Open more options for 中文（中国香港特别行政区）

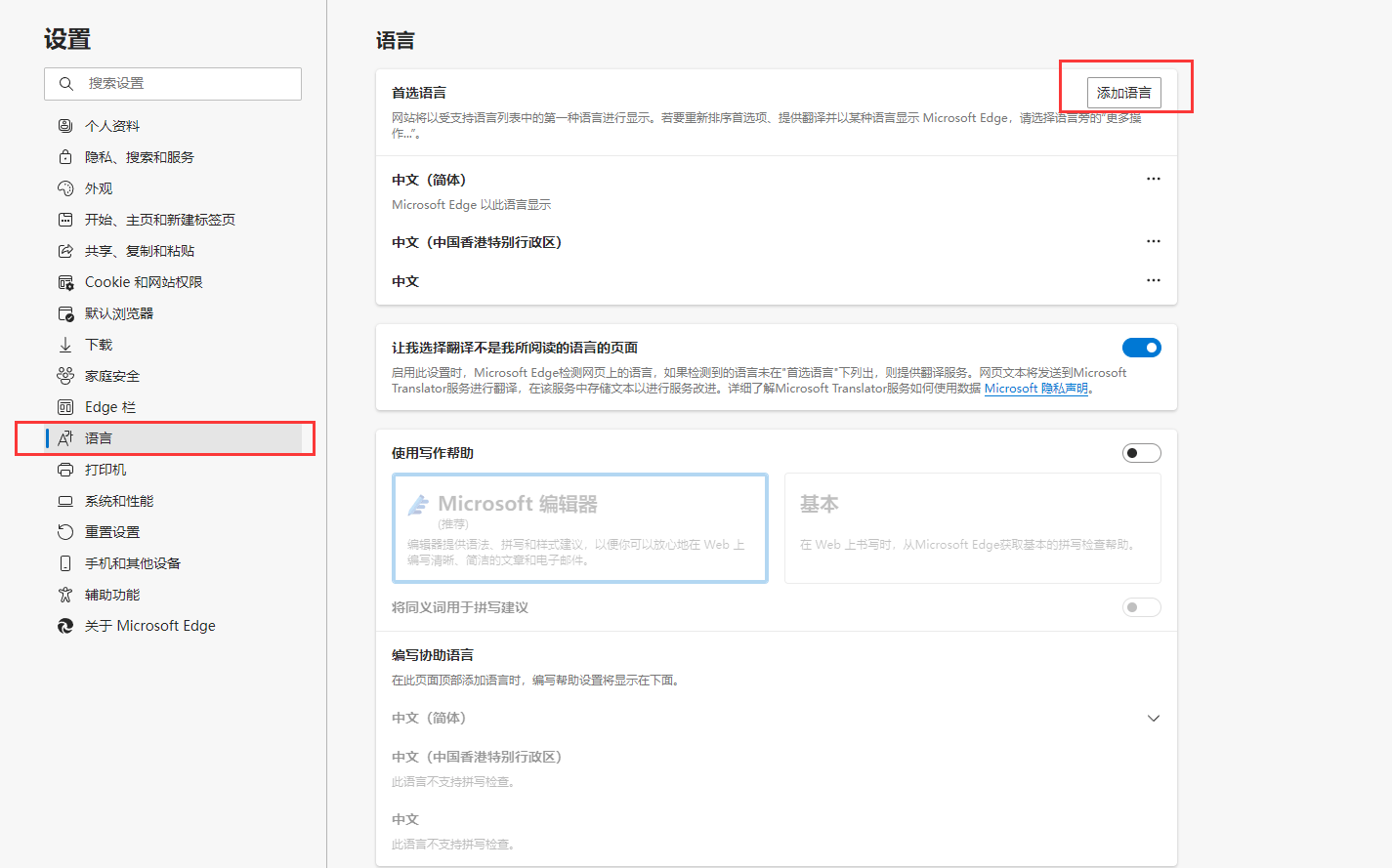click(x=1154, y=241)
